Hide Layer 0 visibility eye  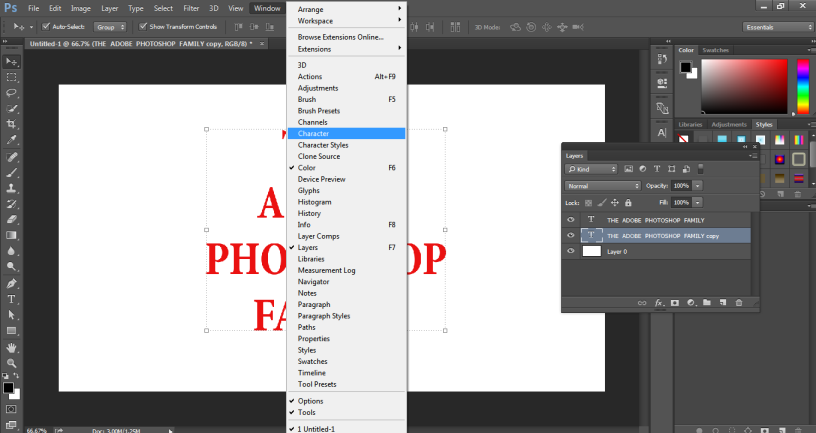pyautogui.click(x=570, y=251)
